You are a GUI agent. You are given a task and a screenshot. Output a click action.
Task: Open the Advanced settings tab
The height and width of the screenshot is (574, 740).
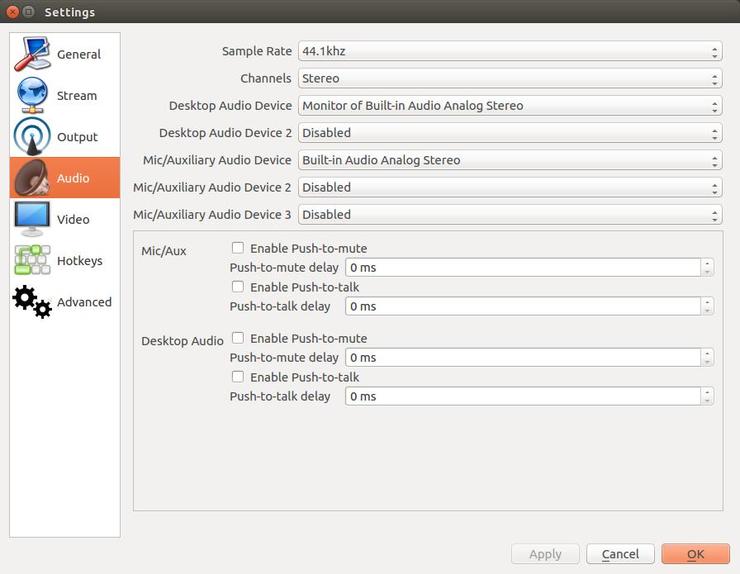tap(65, 302)
